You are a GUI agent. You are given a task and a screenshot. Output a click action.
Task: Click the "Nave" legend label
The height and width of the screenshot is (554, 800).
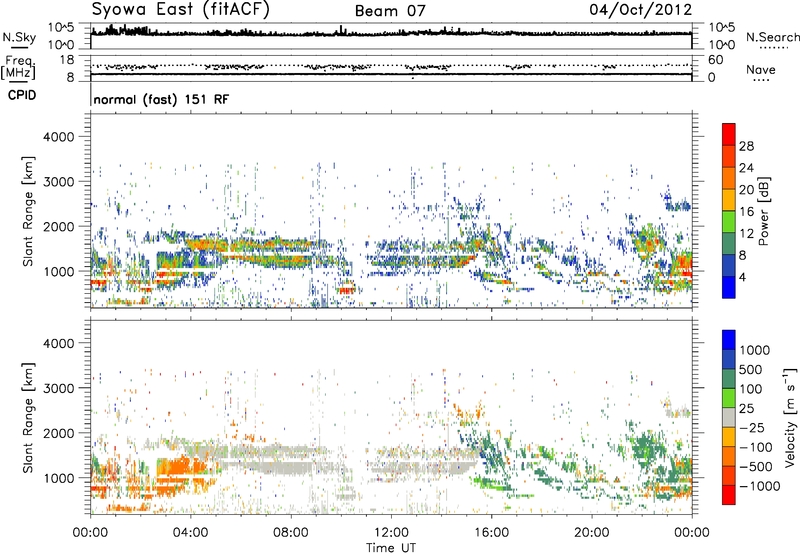click(x=761, y=70)
